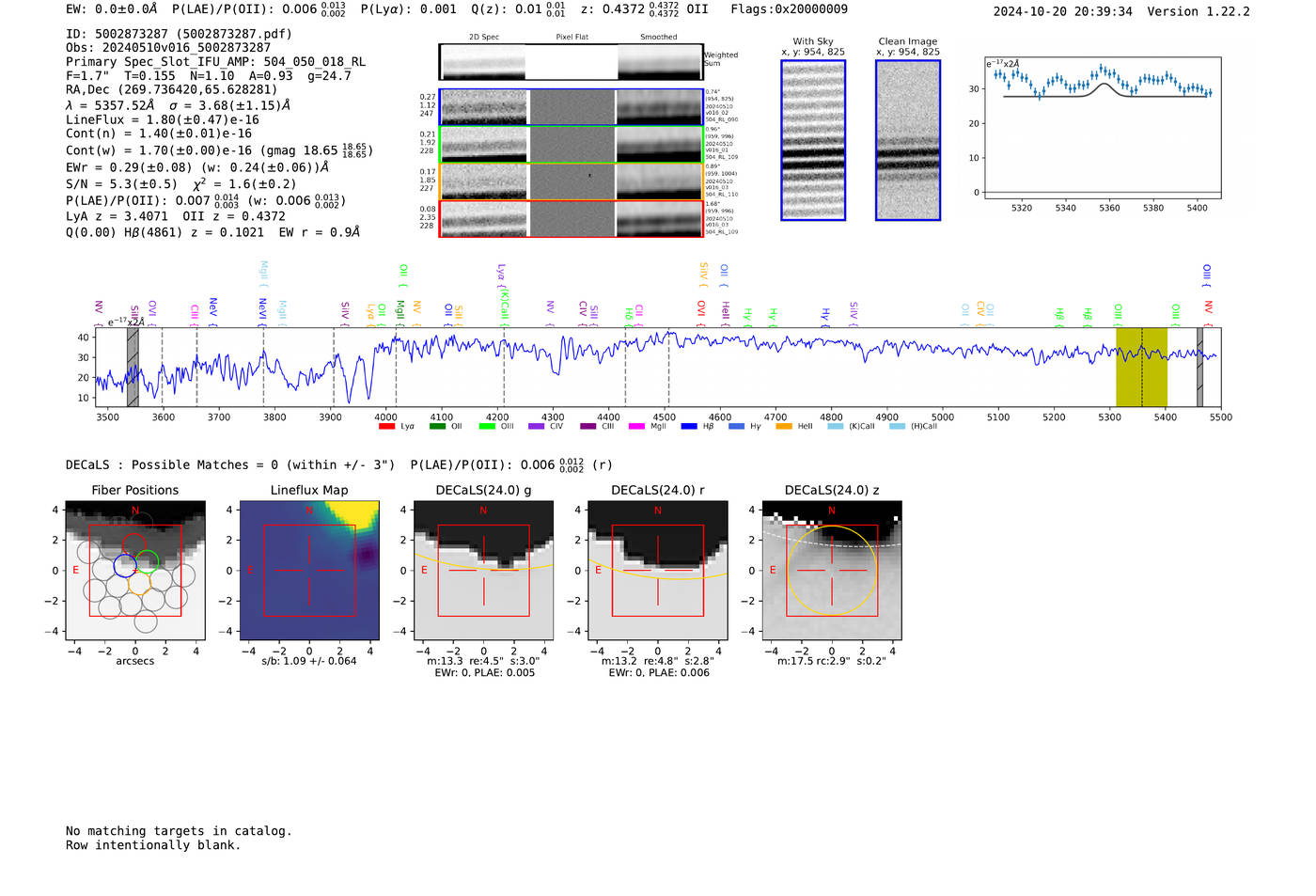Image resolution: width=1316 pixels, height=896 pixels.
Task: Open the DECaLS(24.0) z cutout image
Action: (831, 571)
